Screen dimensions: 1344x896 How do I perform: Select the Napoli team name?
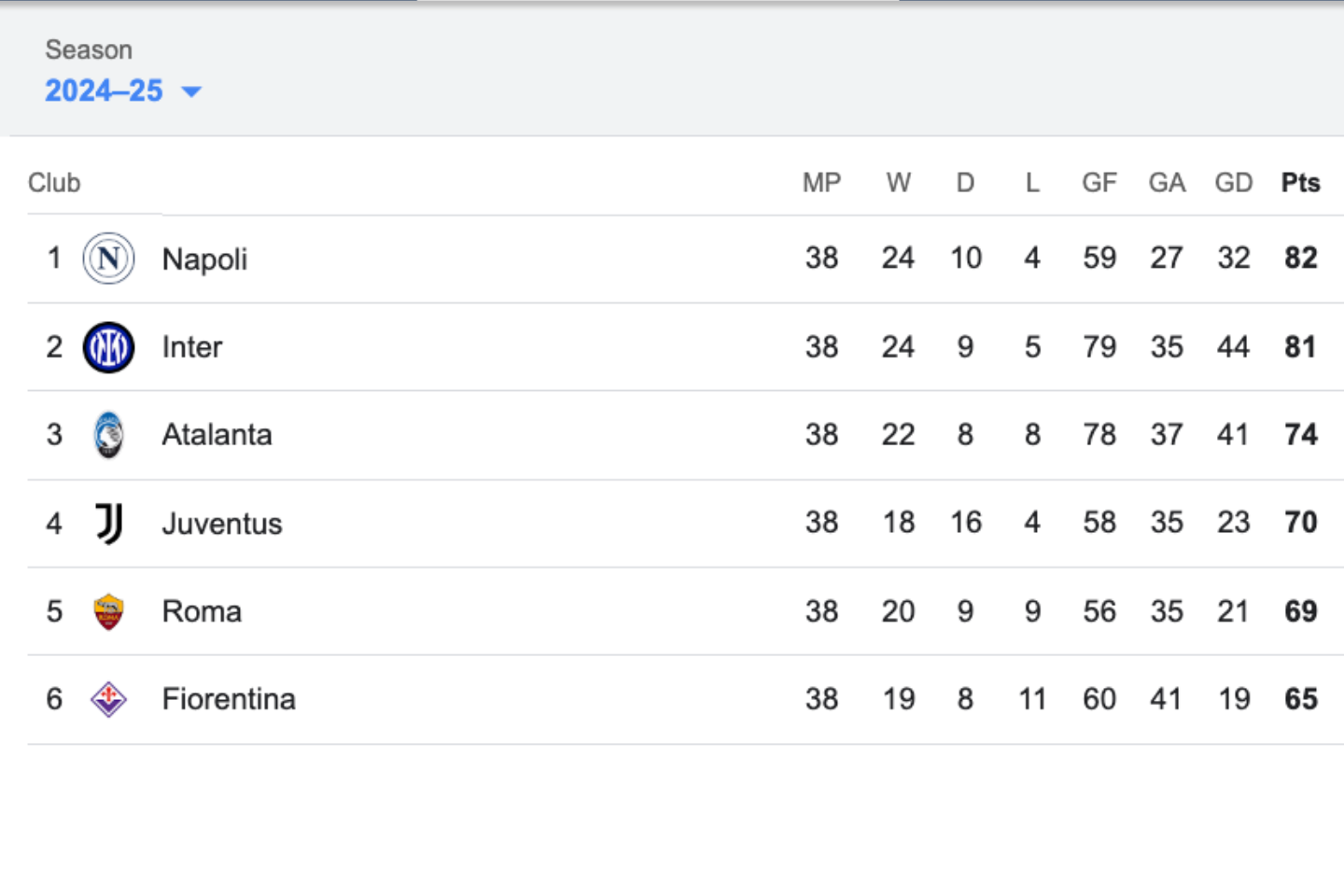click(204, 259)
